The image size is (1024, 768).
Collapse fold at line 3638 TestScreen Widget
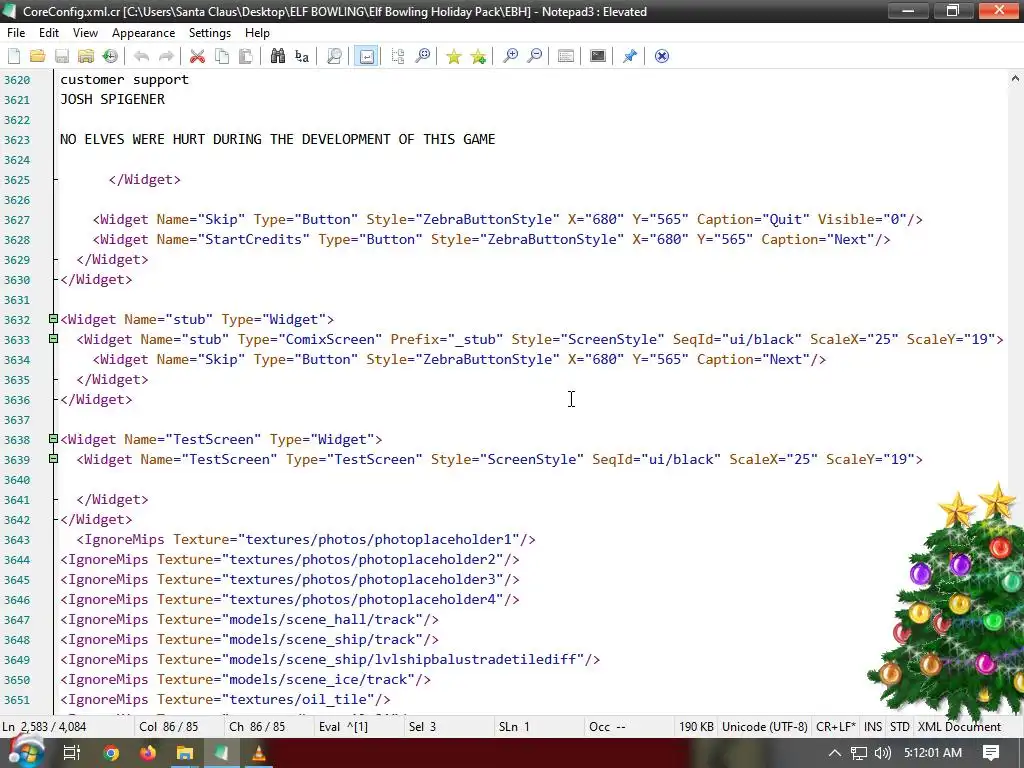pyautogui.click(x=54, y=440)
